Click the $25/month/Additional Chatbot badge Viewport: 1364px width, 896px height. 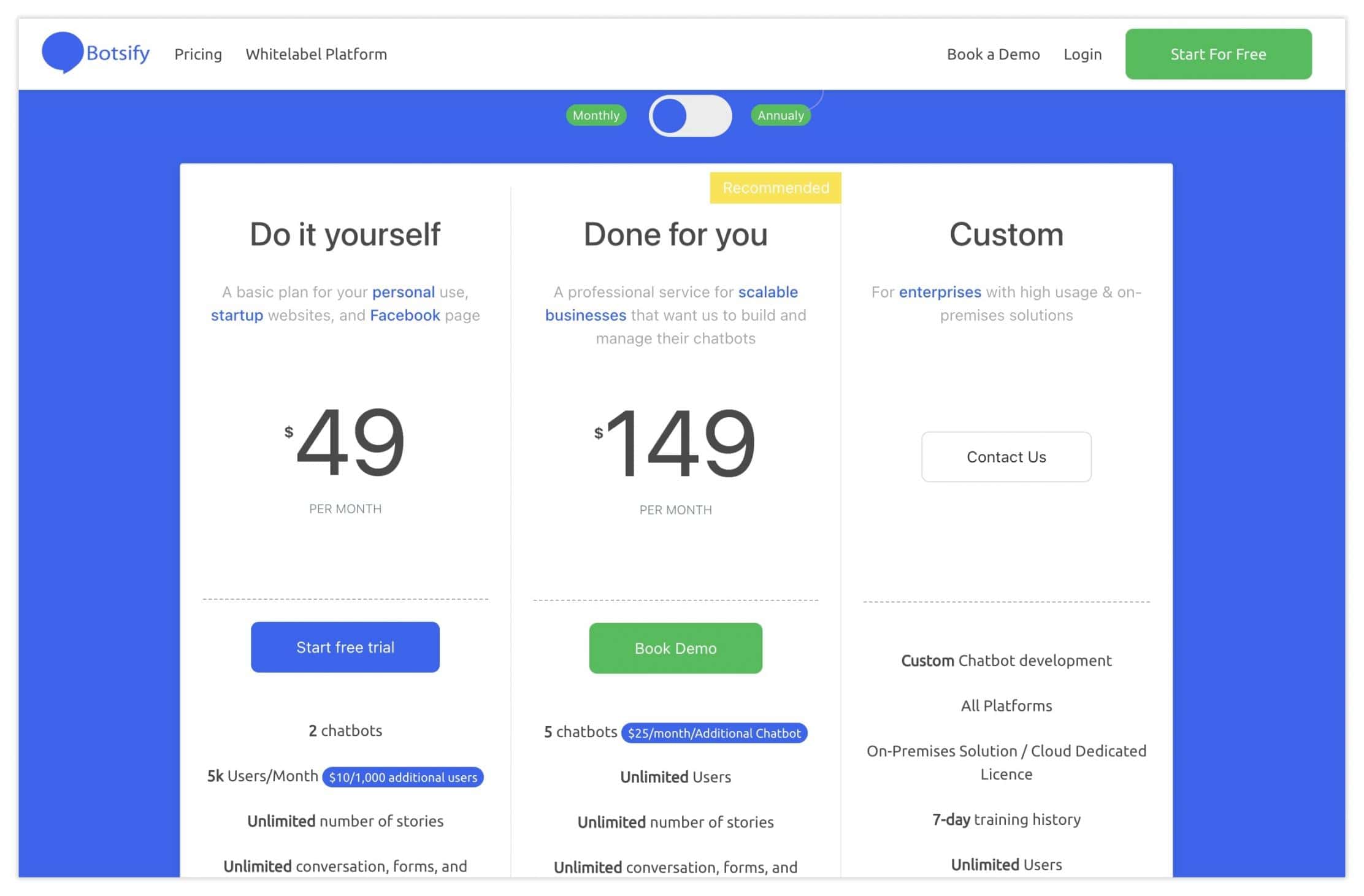[x=714, y=733]
